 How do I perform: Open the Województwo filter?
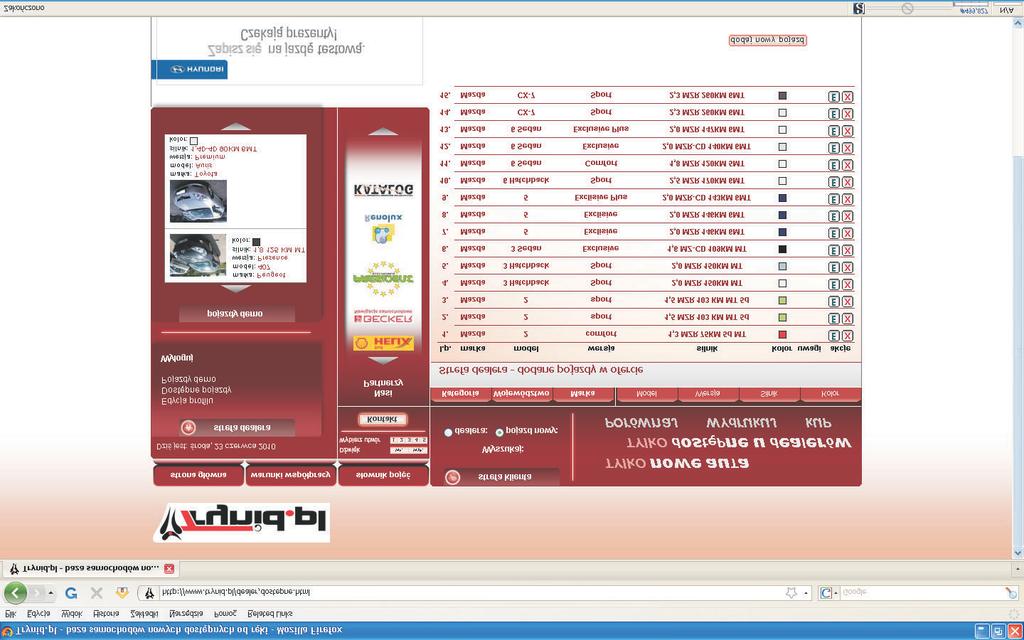521,394
